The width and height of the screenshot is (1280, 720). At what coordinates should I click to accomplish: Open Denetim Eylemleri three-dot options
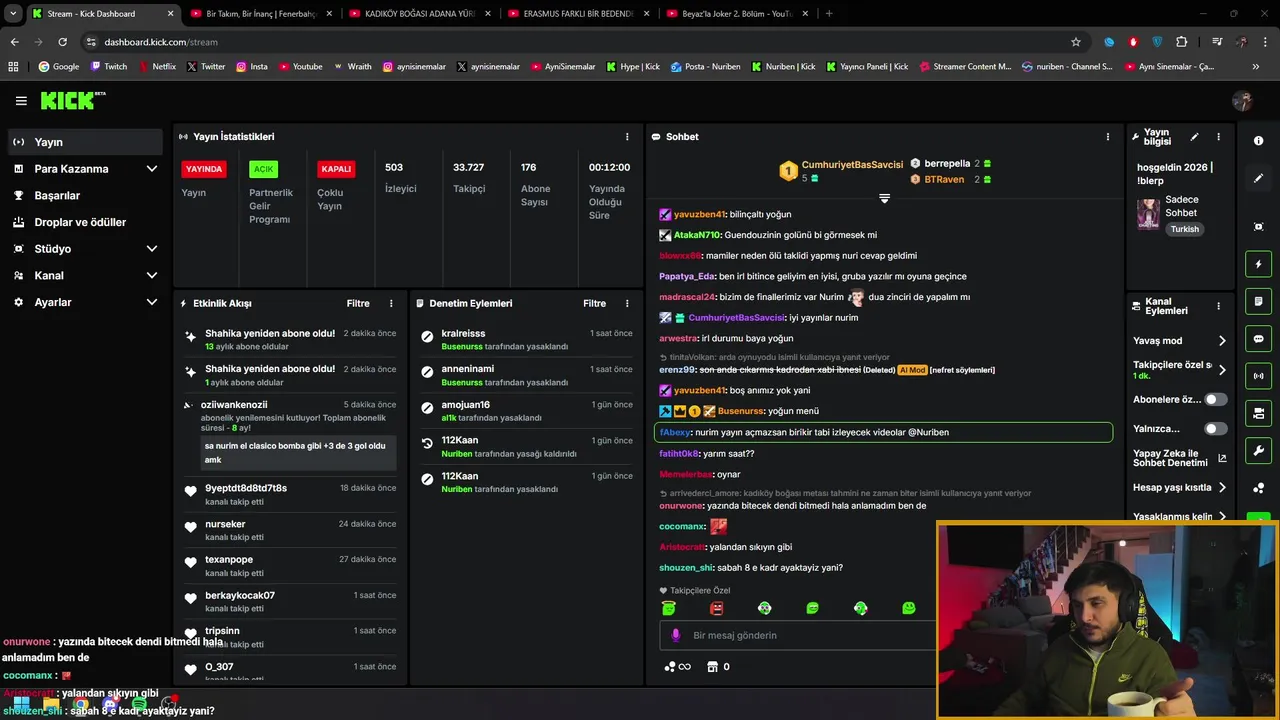627,304
